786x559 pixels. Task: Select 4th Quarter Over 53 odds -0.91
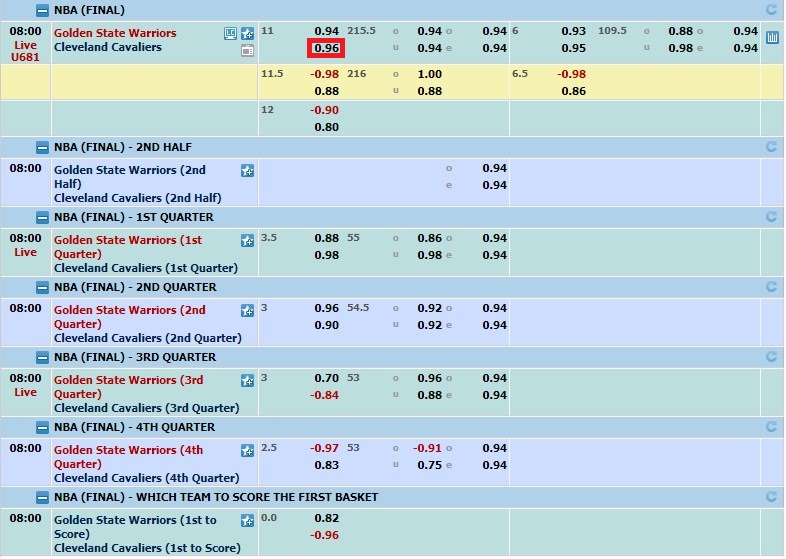[x=427, y=448]
